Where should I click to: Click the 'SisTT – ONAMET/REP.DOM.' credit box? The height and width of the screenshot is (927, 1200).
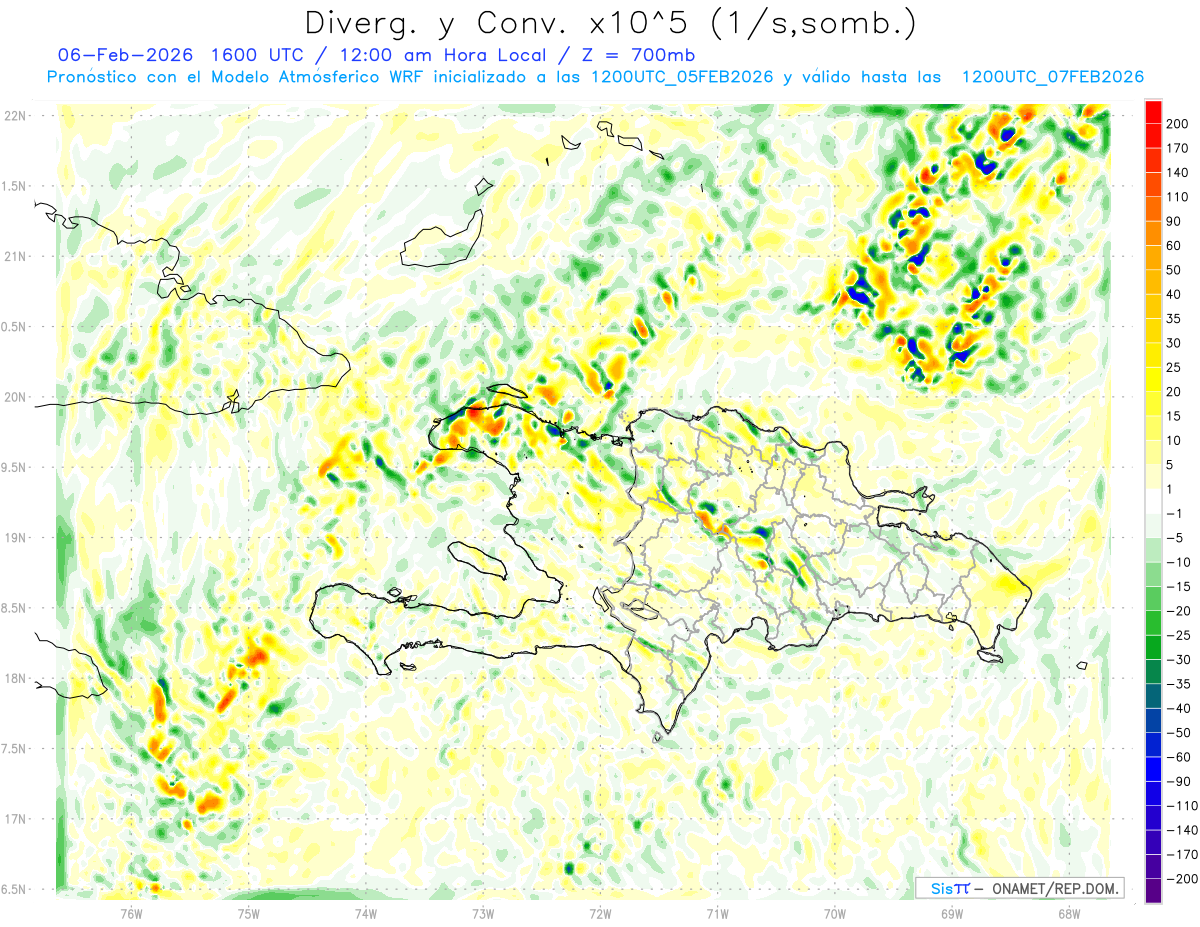(x=1019, y=888)
